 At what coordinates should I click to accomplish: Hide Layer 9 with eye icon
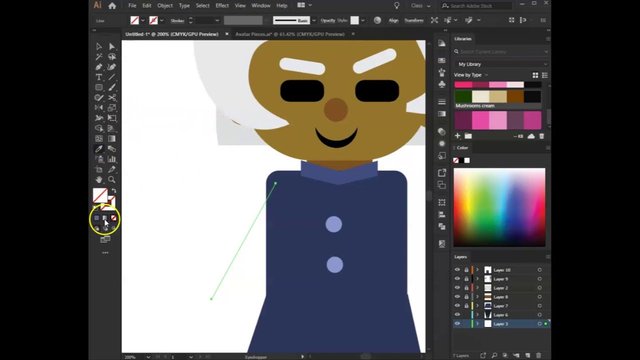tap(457, 279)
